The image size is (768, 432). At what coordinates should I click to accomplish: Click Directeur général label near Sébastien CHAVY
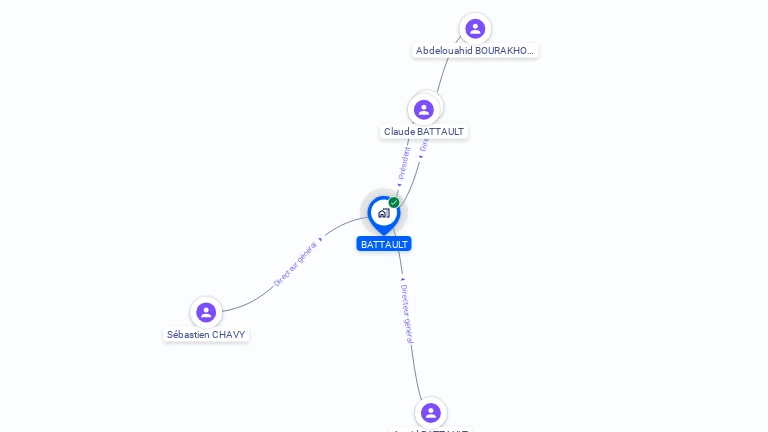pyautogui.click(x=295, y=264)
